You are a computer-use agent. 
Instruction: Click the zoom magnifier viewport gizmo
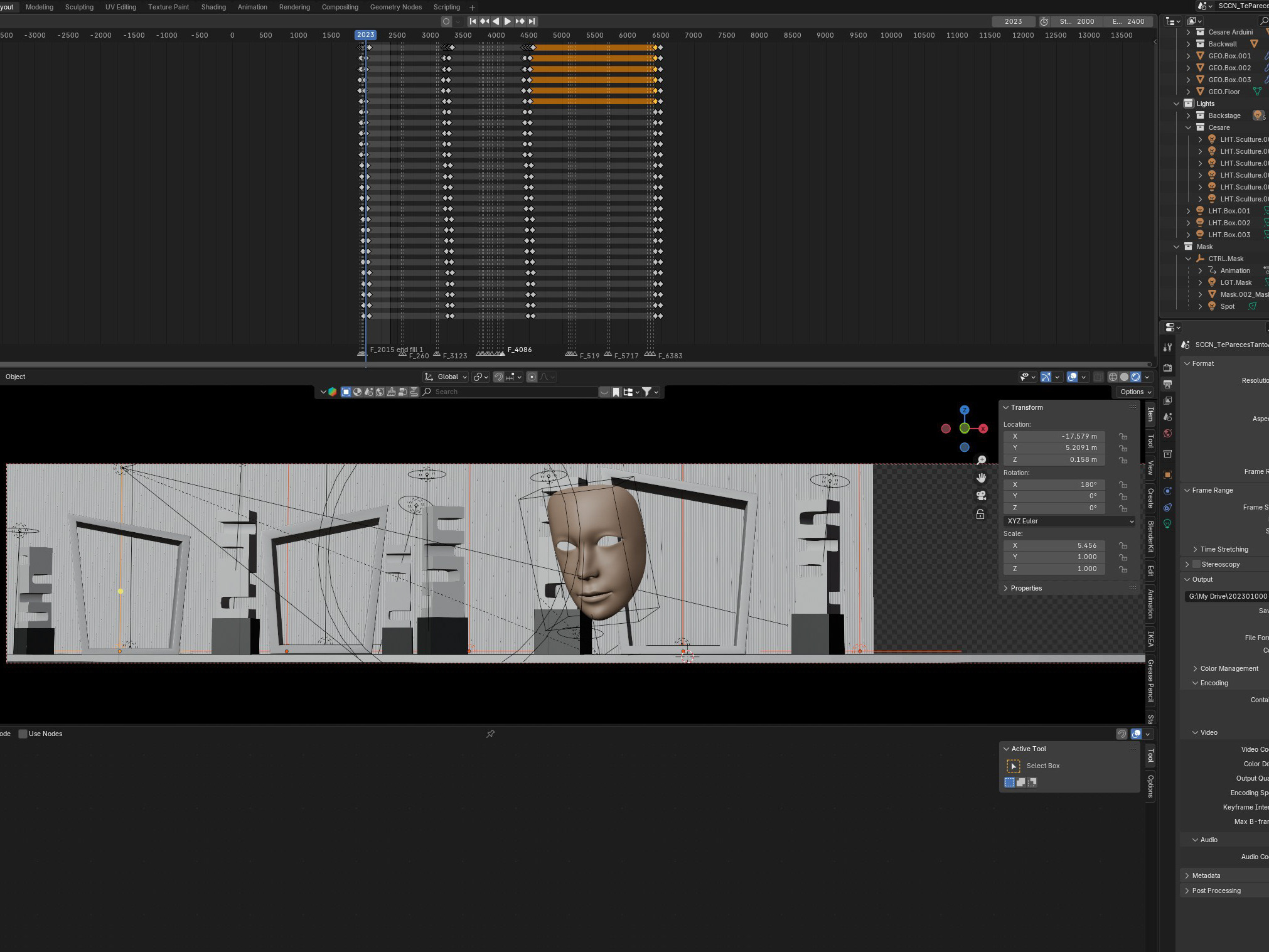(x=982, y=460)
